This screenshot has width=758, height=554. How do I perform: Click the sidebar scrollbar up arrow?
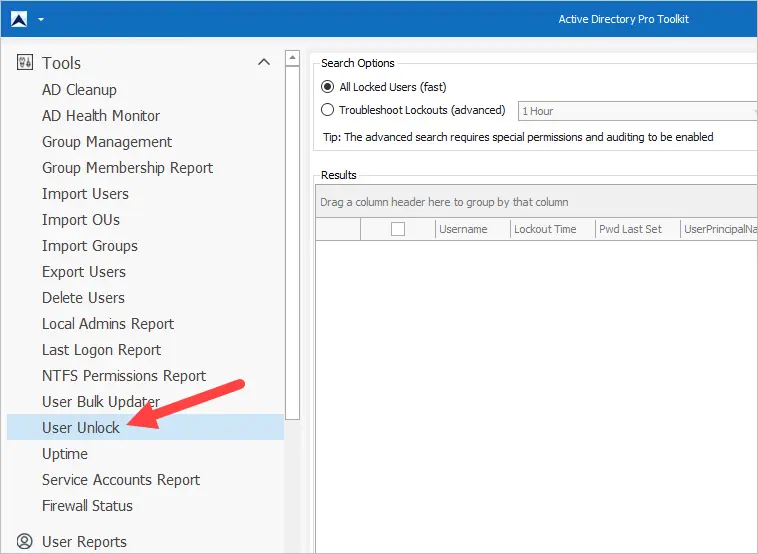click(292, 58)
